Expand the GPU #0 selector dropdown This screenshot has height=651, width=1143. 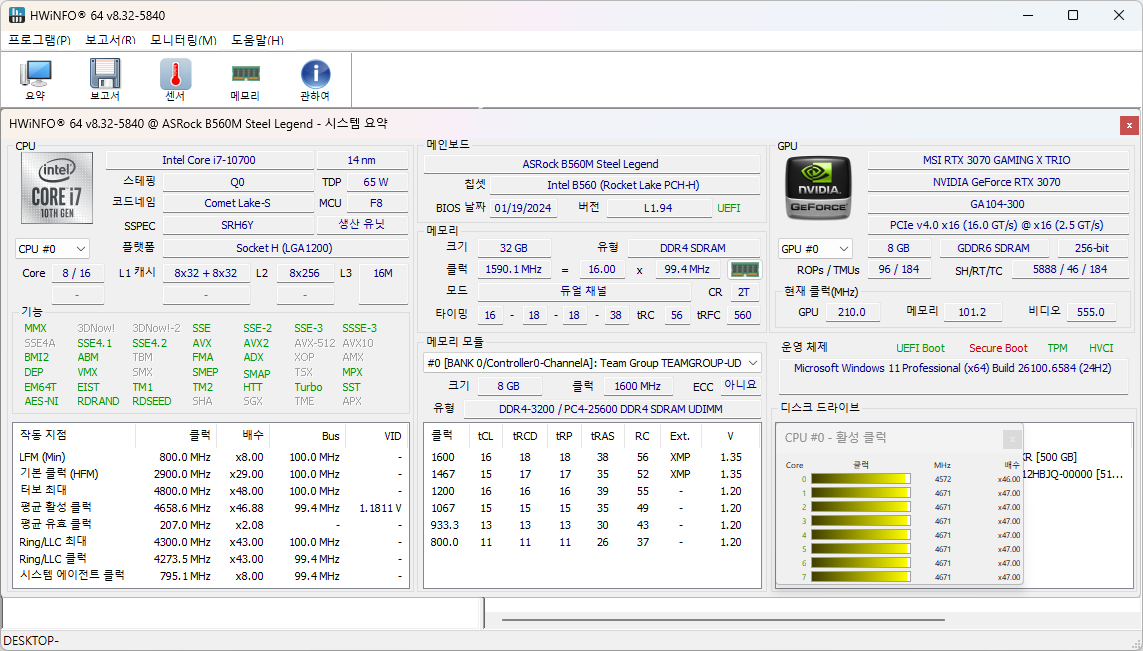[x=815, y=249]
